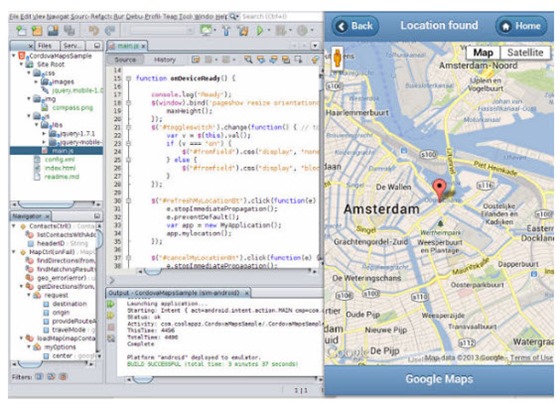Click the Open Project toolbar icon

point(53,31)
